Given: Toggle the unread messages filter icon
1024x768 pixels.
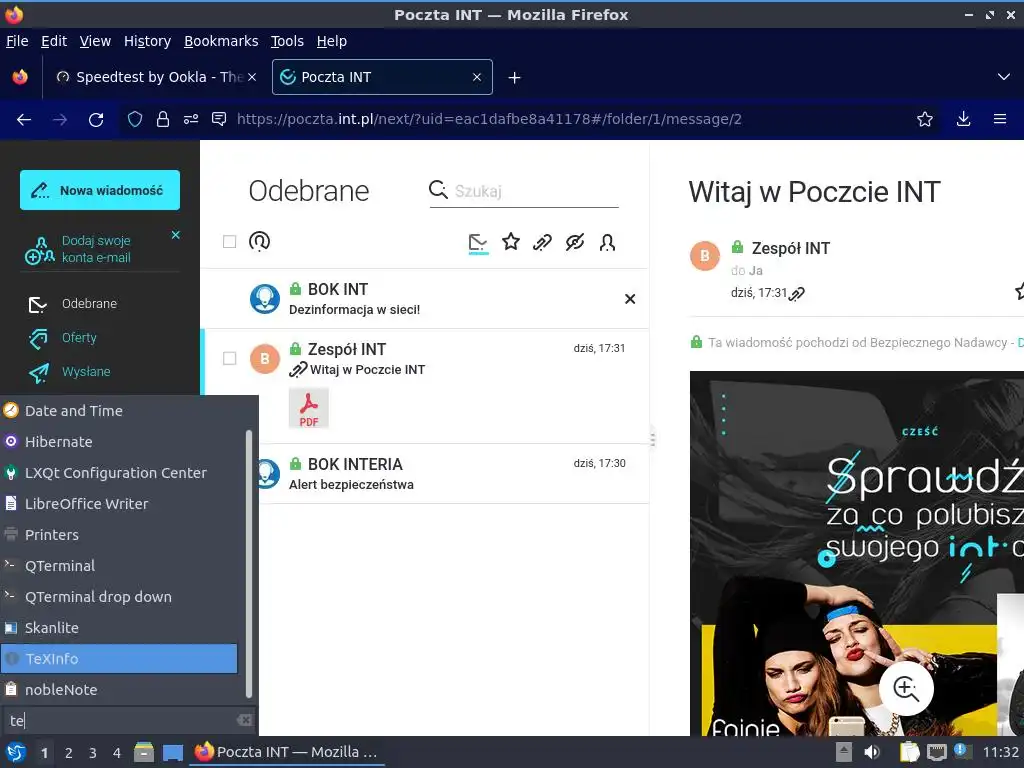Looking at the screenshot, I should coord(478,243).
